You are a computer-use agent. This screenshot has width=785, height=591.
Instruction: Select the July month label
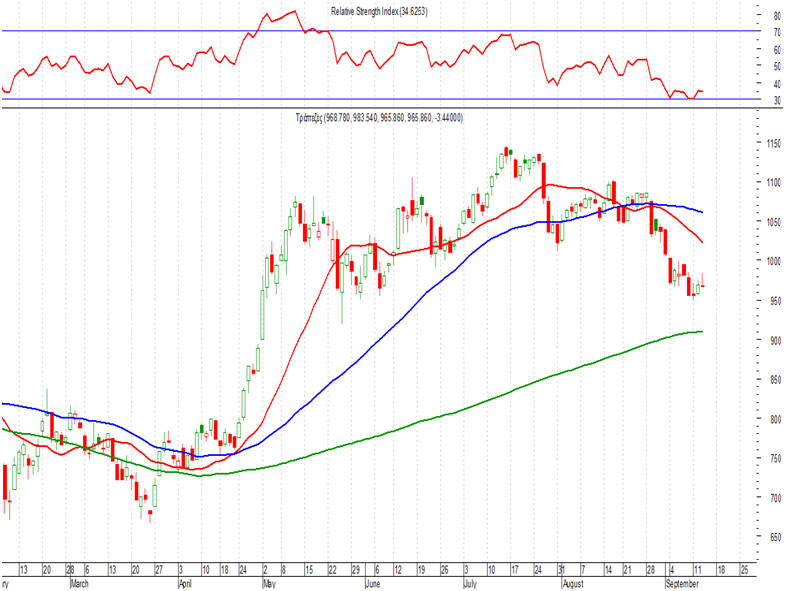coord(470,583)
